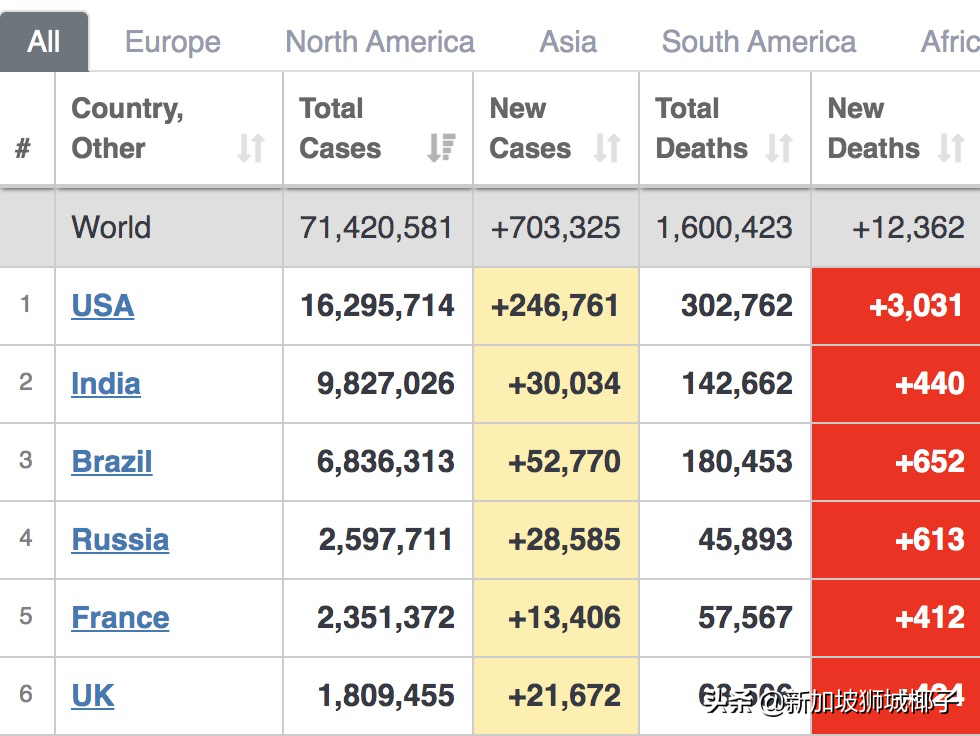Select the World total cases cell
The height and width of the screenshot is (736, 980).
coord(377,228)
